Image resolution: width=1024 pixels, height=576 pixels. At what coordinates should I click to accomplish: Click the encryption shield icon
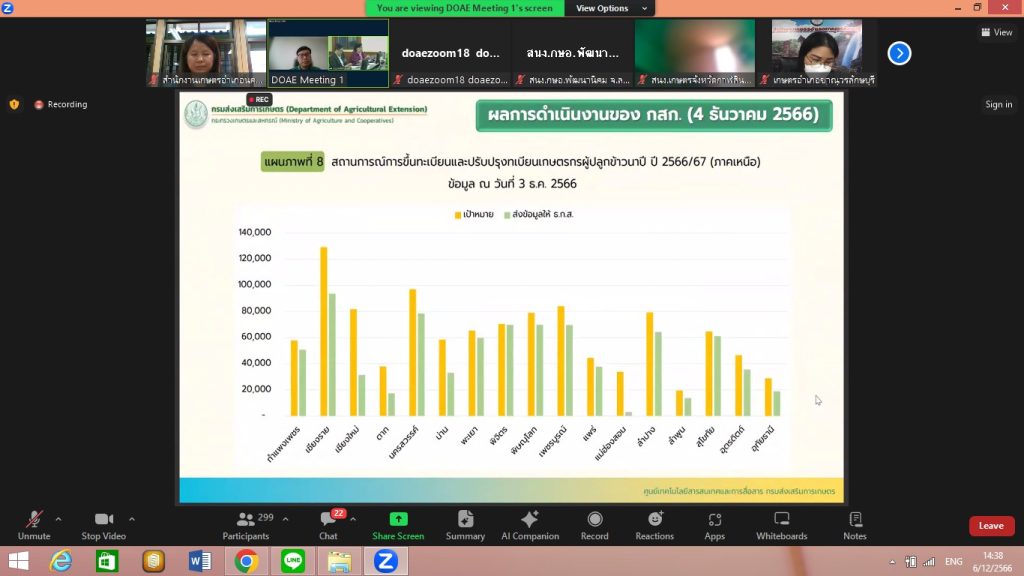coord(14,104)
